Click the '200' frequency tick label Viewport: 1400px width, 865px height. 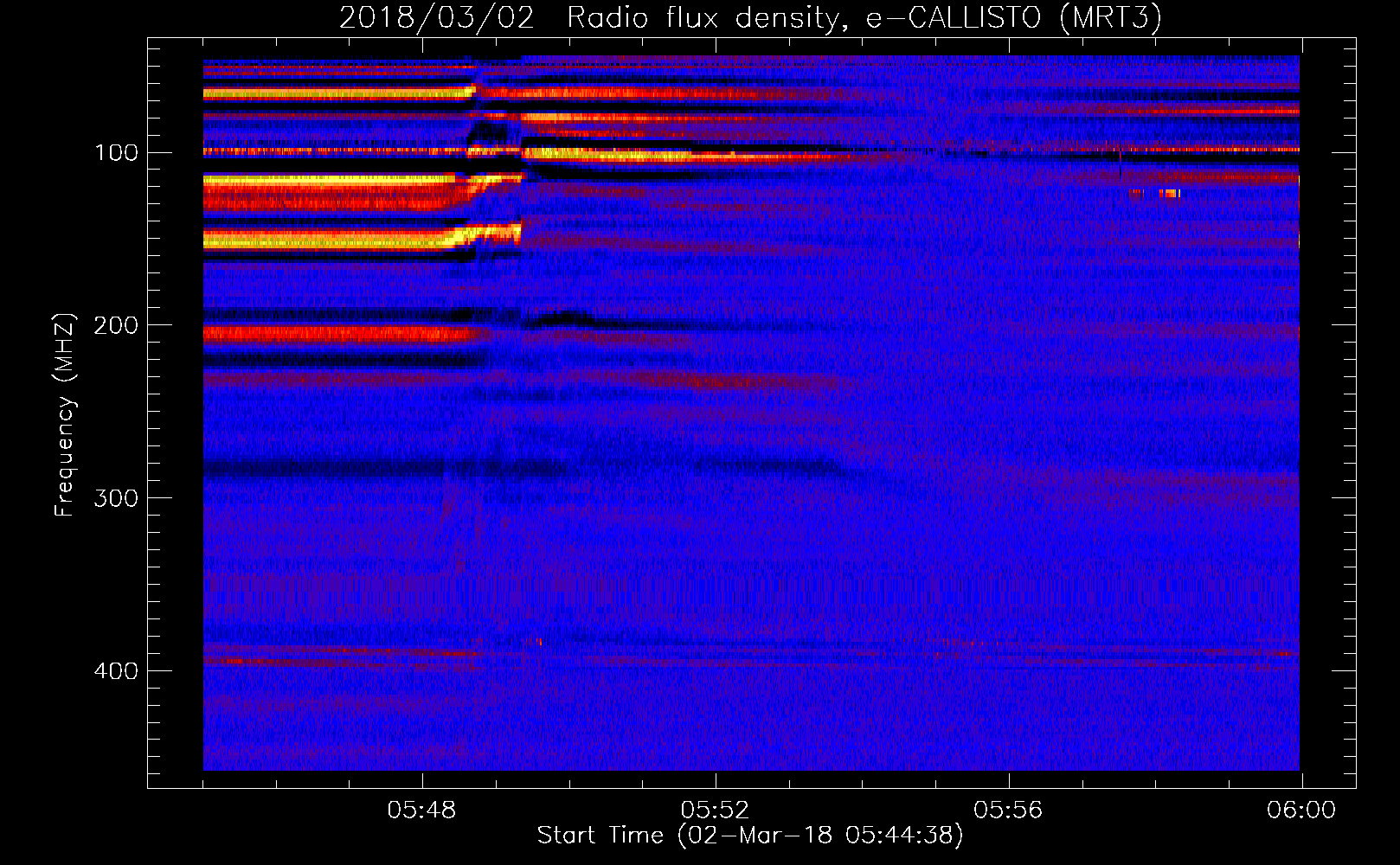tap(116, 325)
